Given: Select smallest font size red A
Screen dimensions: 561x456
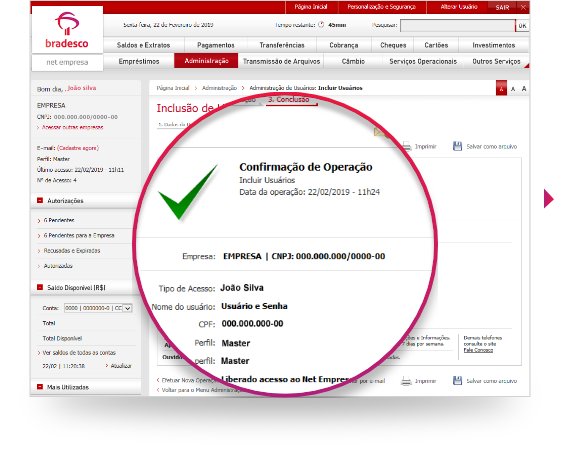Looking at the screenshot, I should 501,88.
